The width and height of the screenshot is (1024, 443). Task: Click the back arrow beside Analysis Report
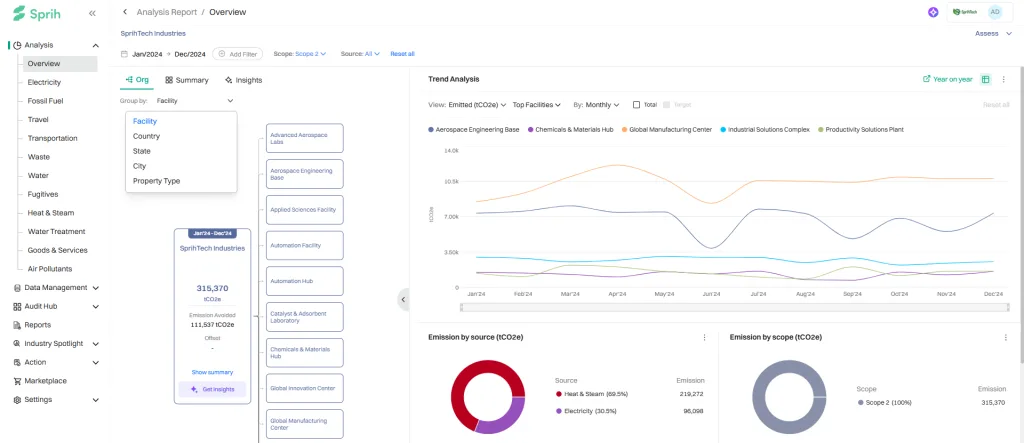click(124, 12)
